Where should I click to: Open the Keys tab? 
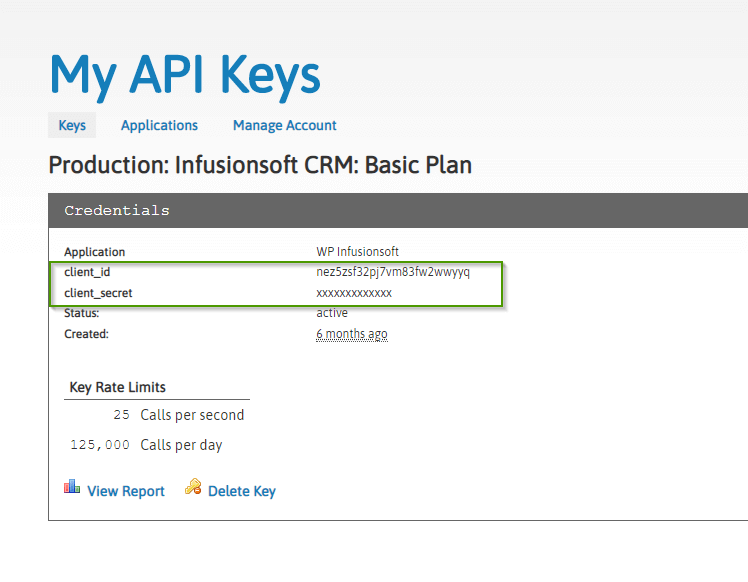pyautogui.click(x=72, y=125)
